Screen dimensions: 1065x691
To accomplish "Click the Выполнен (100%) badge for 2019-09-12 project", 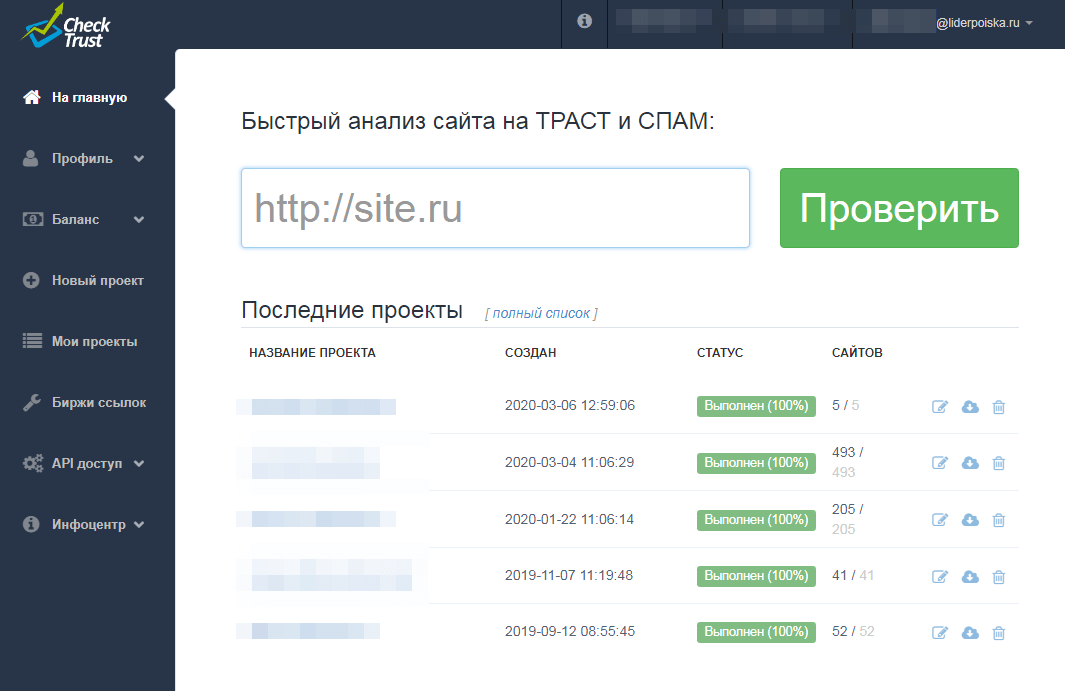I will (x=756, y=632).
